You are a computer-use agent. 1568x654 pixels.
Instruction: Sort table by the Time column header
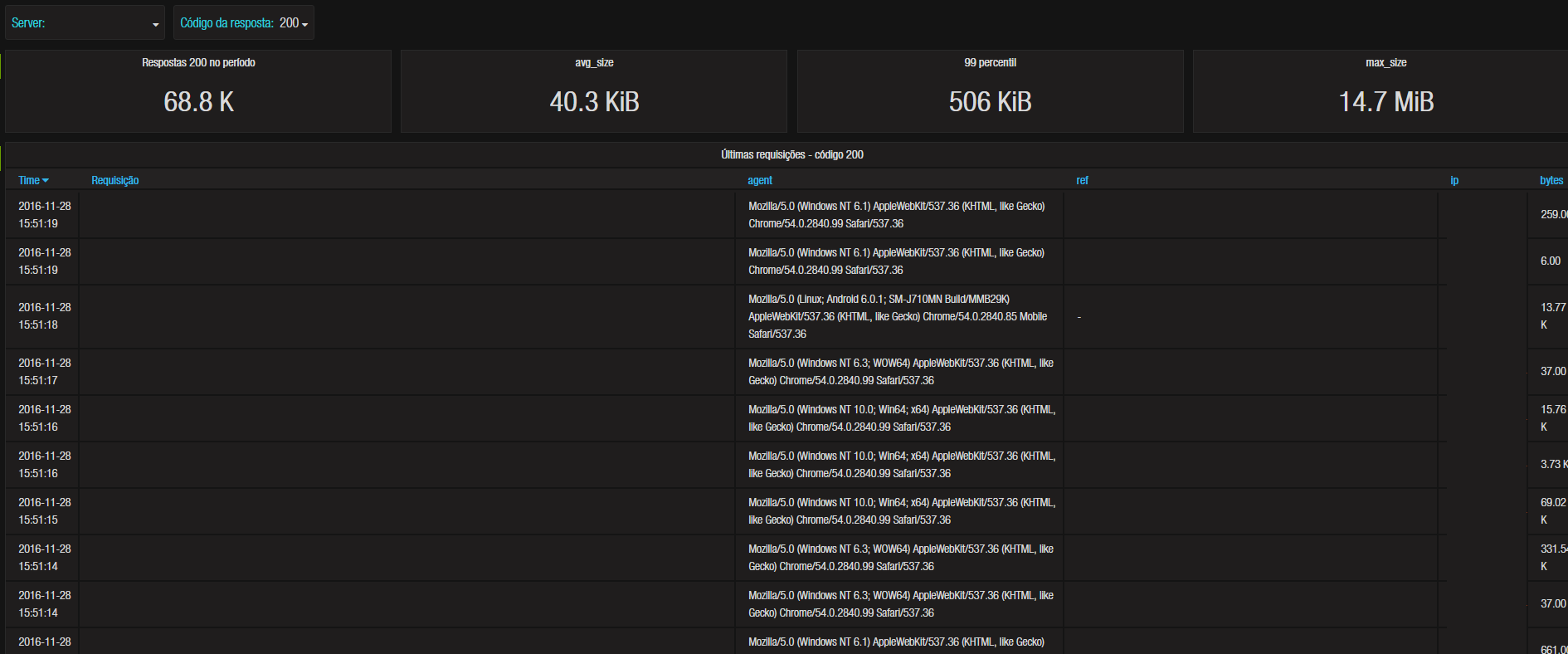point(33,180)
